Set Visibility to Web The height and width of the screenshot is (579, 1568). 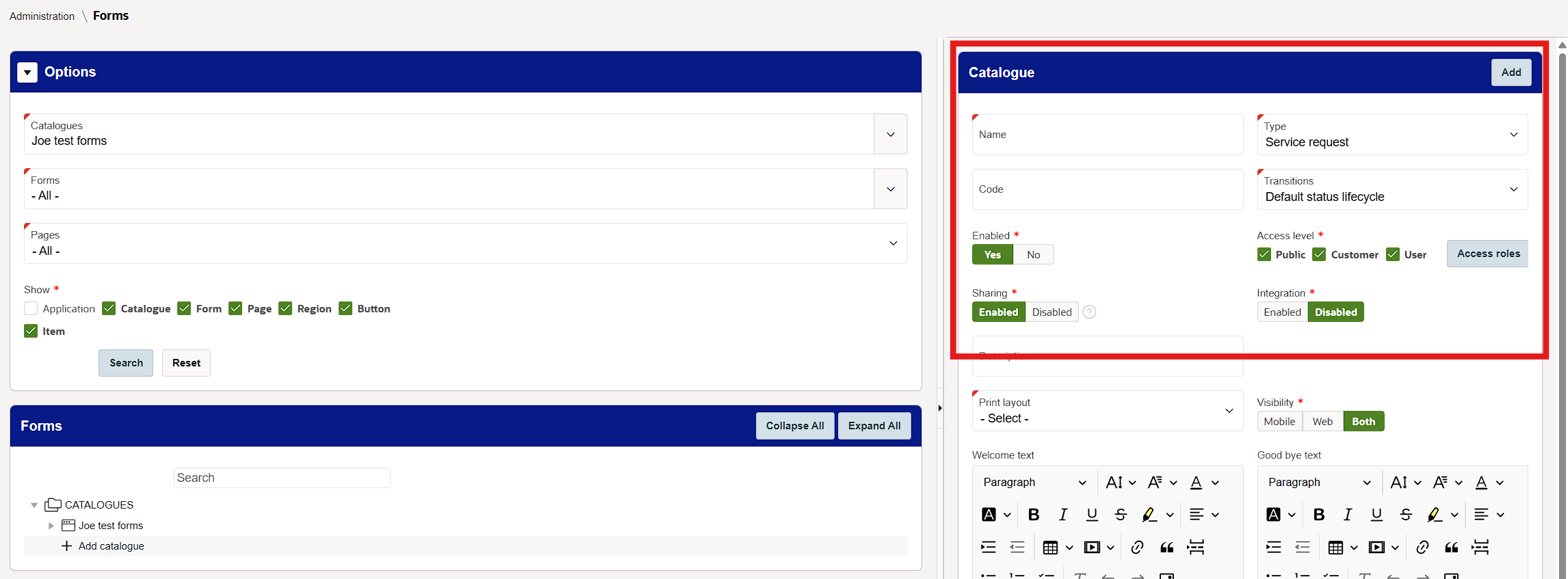click(1322, 421)
